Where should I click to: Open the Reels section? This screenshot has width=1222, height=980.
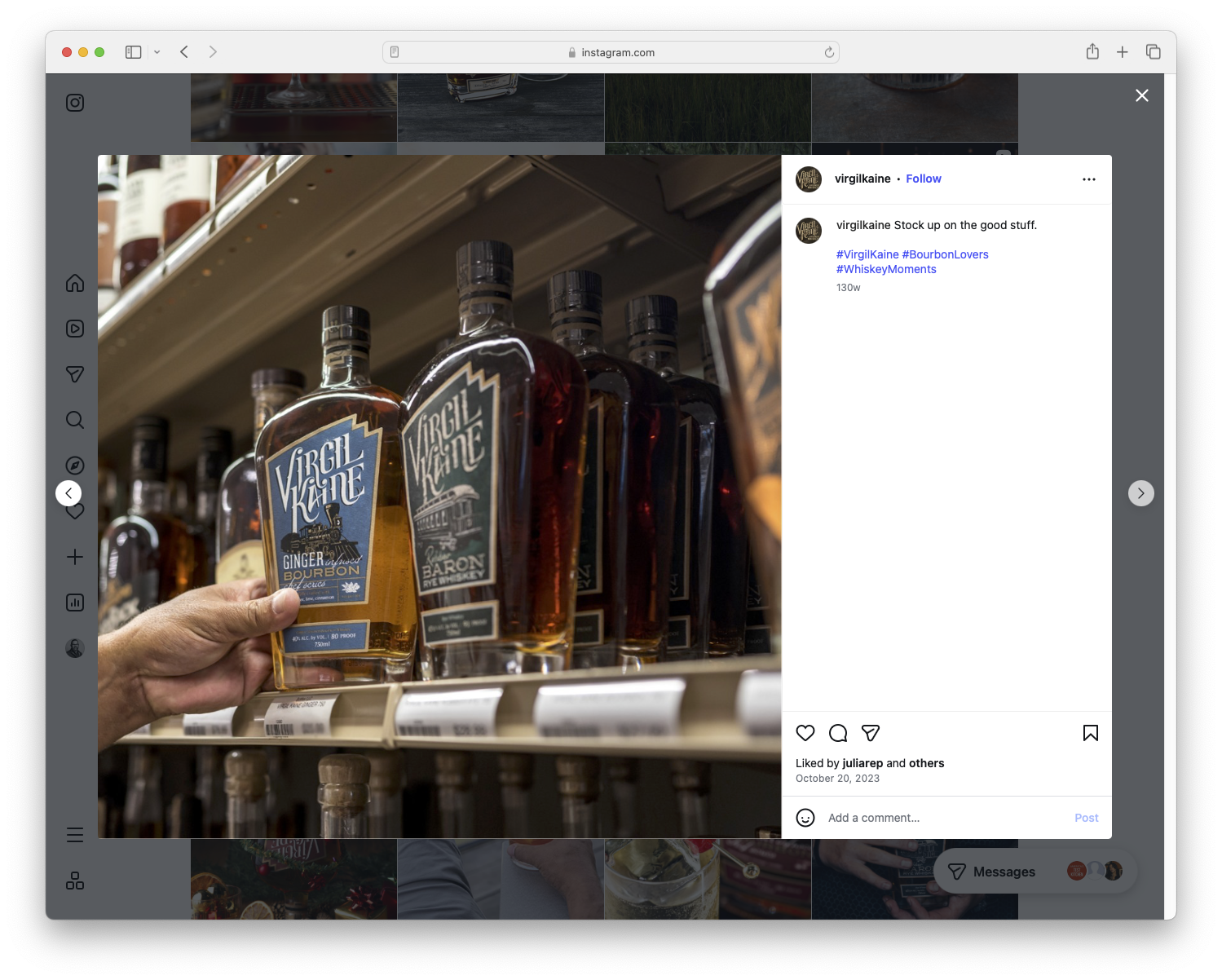[x=74, y=328]
